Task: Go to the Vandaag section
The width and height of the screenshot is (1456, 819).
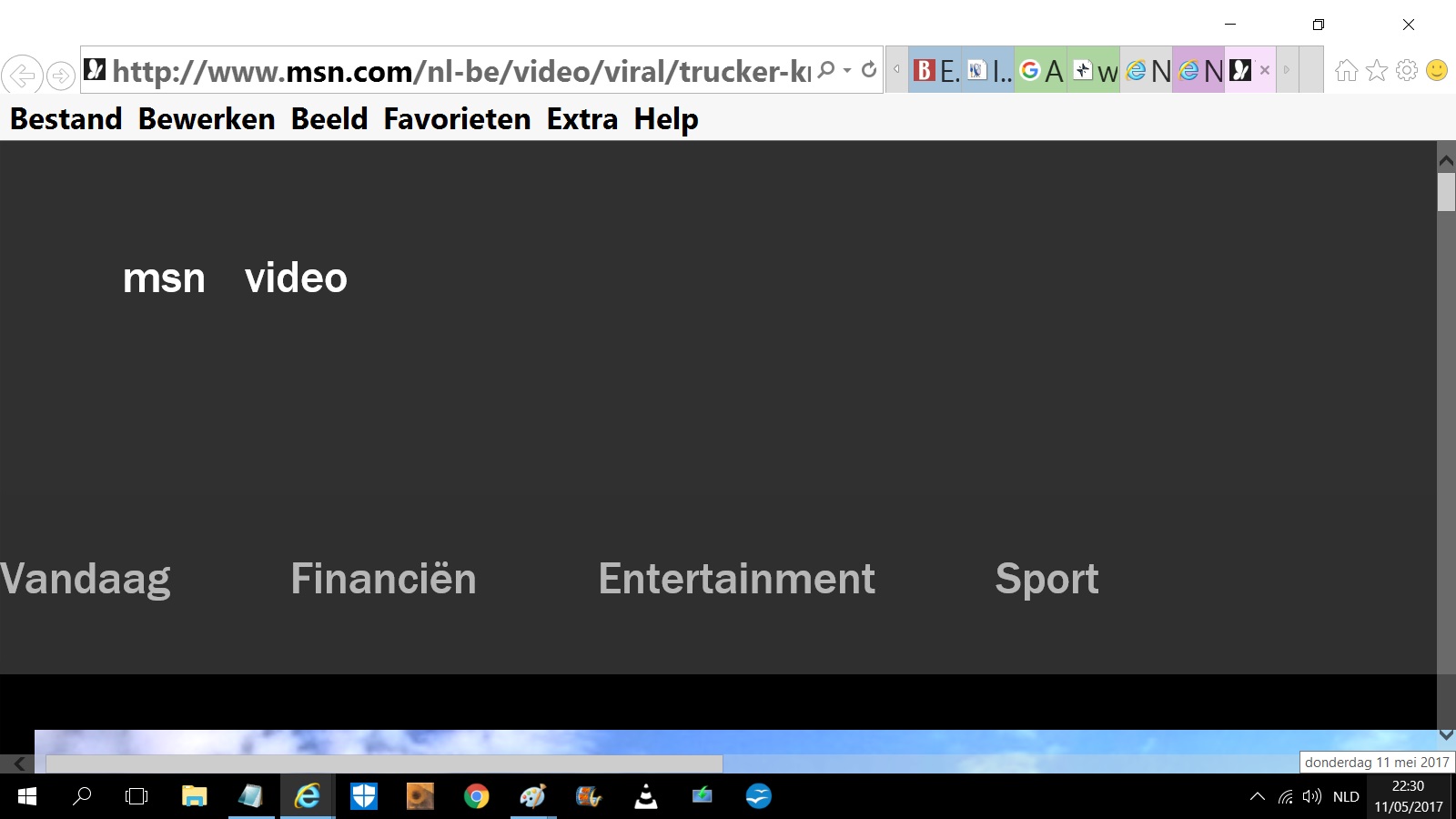Action: tap(86, 580)
